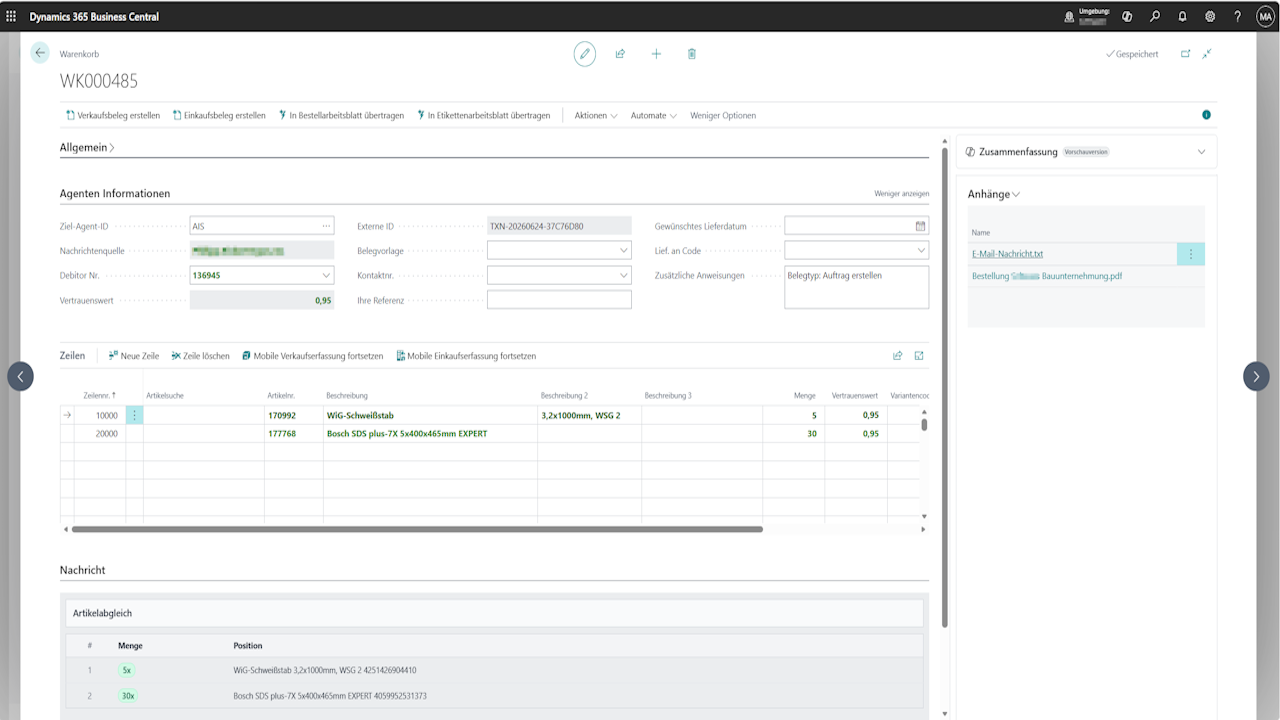Click Verkaufsbeleg erstellen
The width and height of the screenshot is (1280, 720).
(112, 116)
